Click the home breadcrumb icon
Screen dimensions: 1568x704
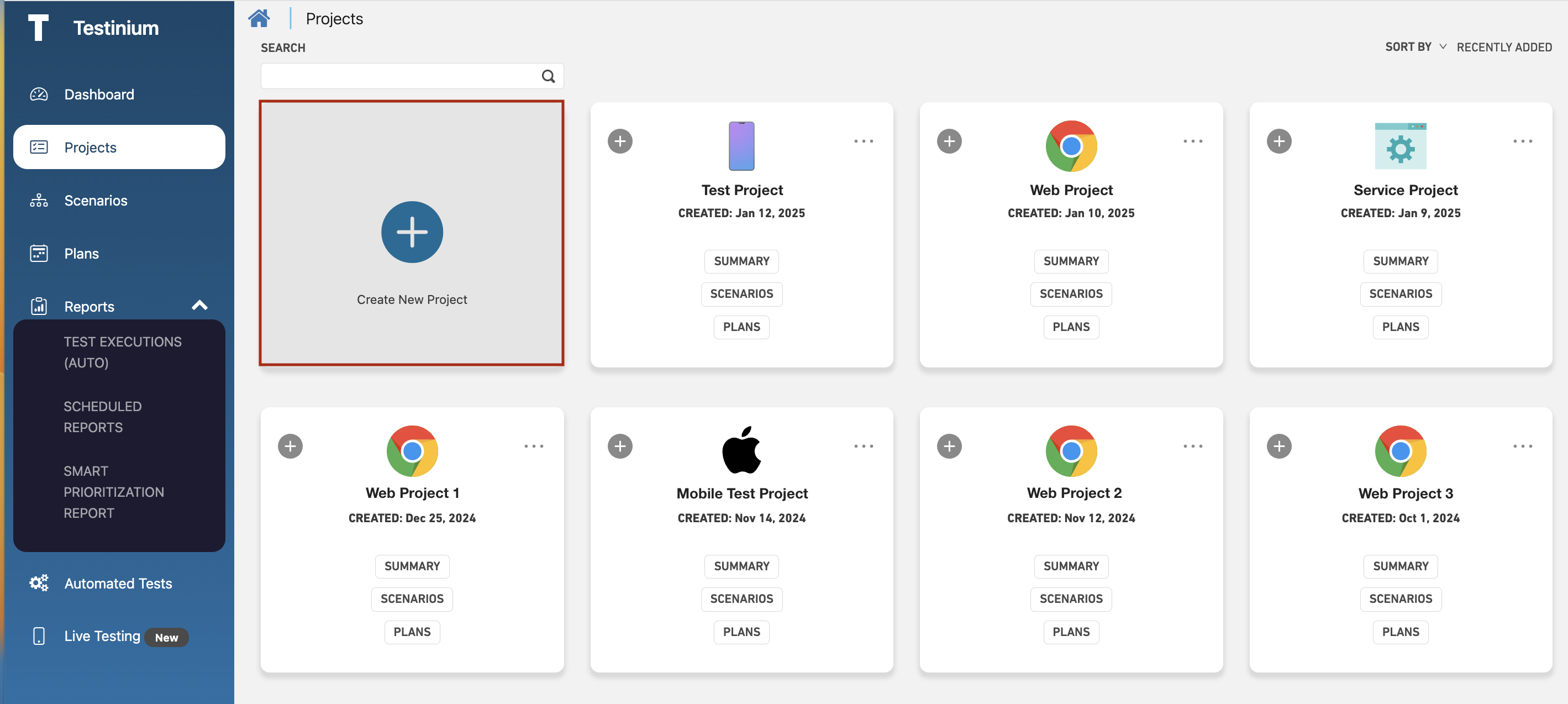tap(259, 18)
